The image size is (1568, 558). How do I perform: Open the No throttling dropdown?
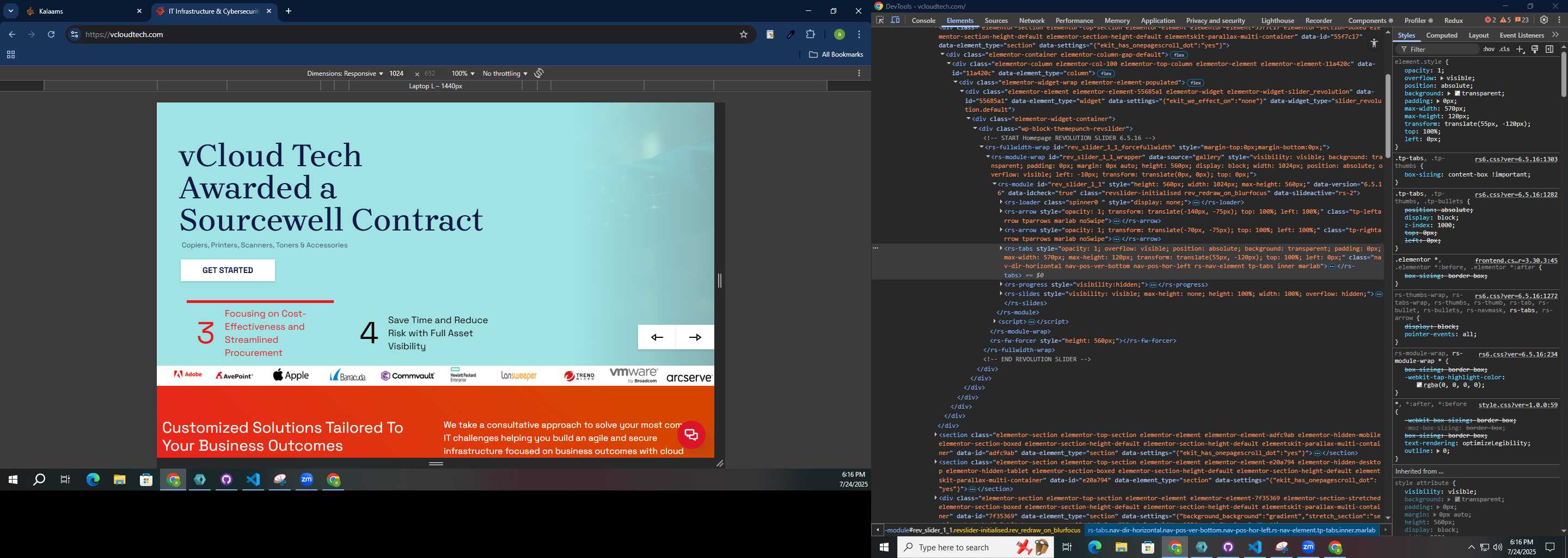coord(505,73)
